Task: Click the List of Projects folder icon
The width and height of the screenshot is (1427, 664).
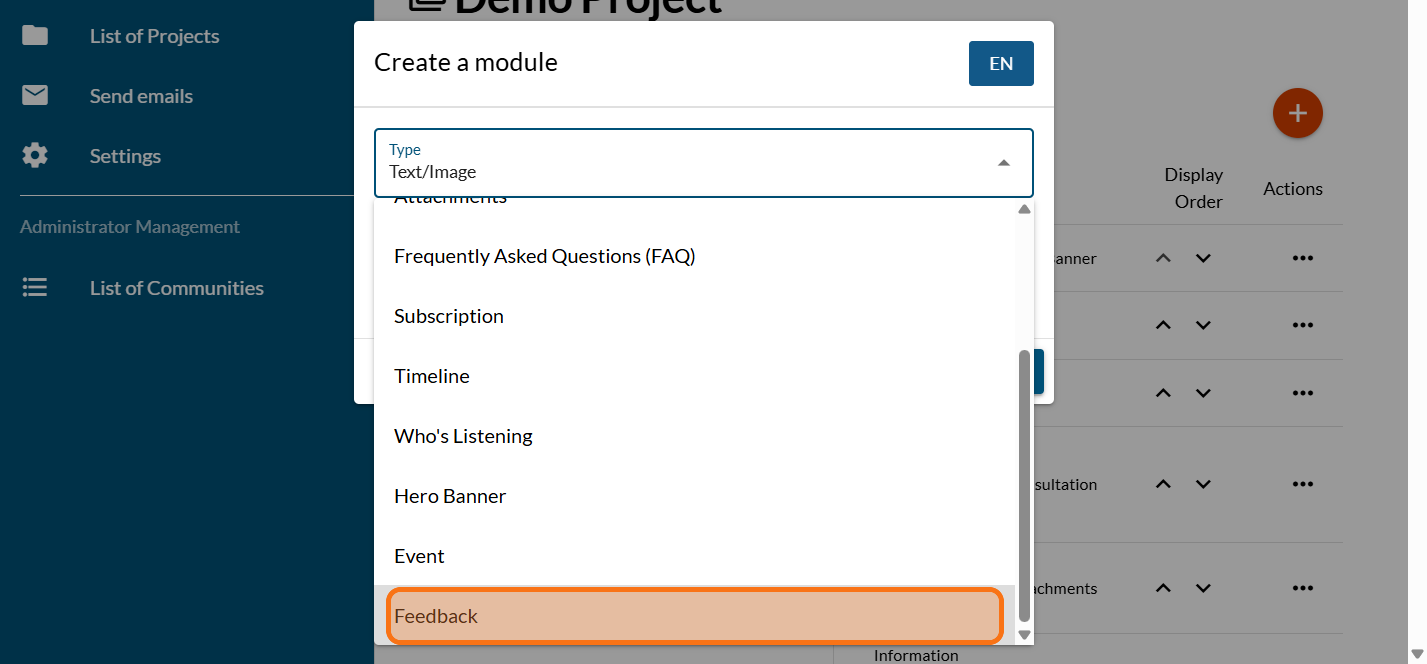Action: tap(35, 36)
